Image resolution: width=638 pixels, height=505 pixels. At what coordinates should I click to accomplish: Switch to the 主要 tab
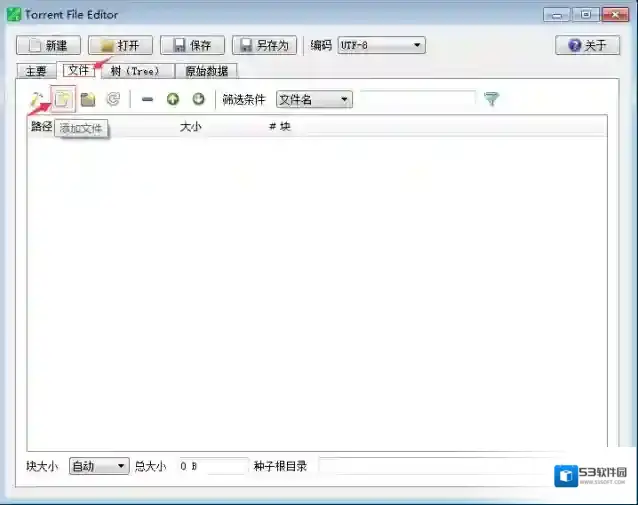(x=36, y=71)
